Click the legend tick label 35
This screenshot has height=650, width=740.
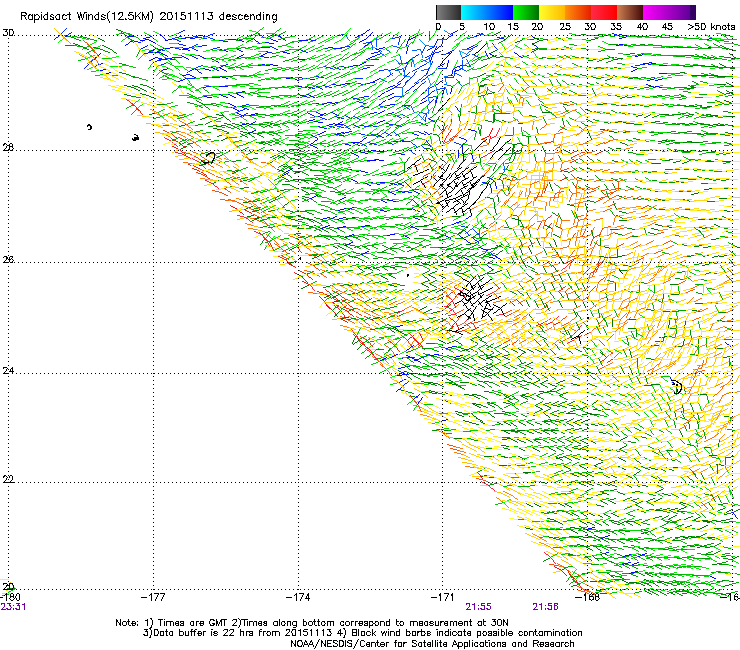(616, 27)
